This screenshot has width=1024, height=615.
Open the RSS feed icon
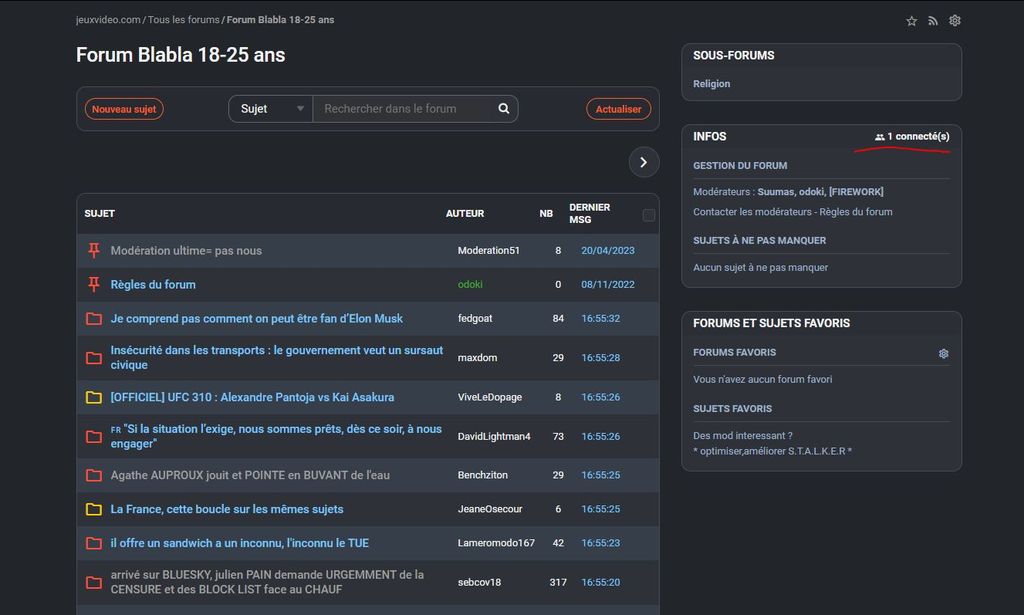point(933,21)
